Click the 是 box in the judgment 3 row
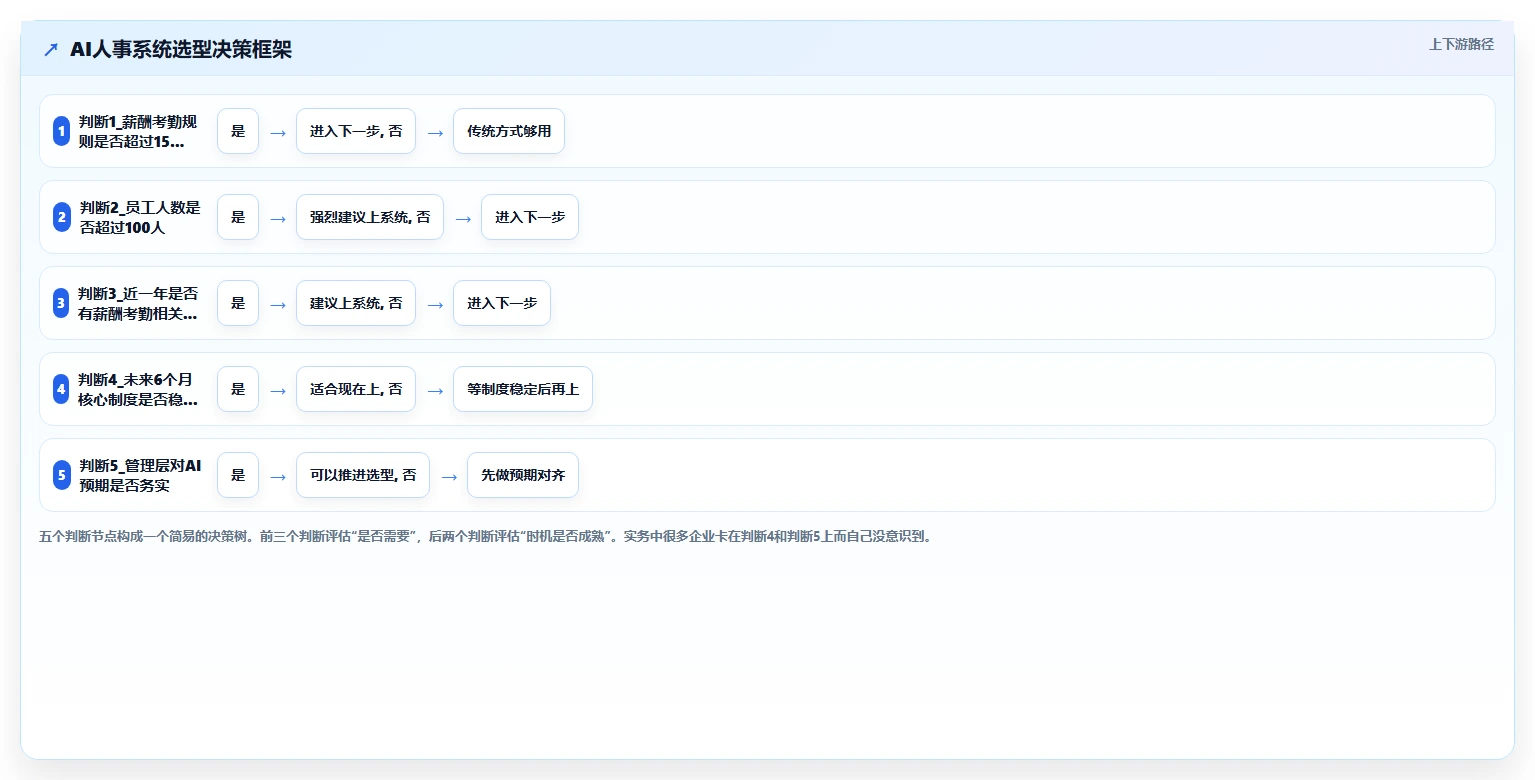 click(x=238, y=303)
